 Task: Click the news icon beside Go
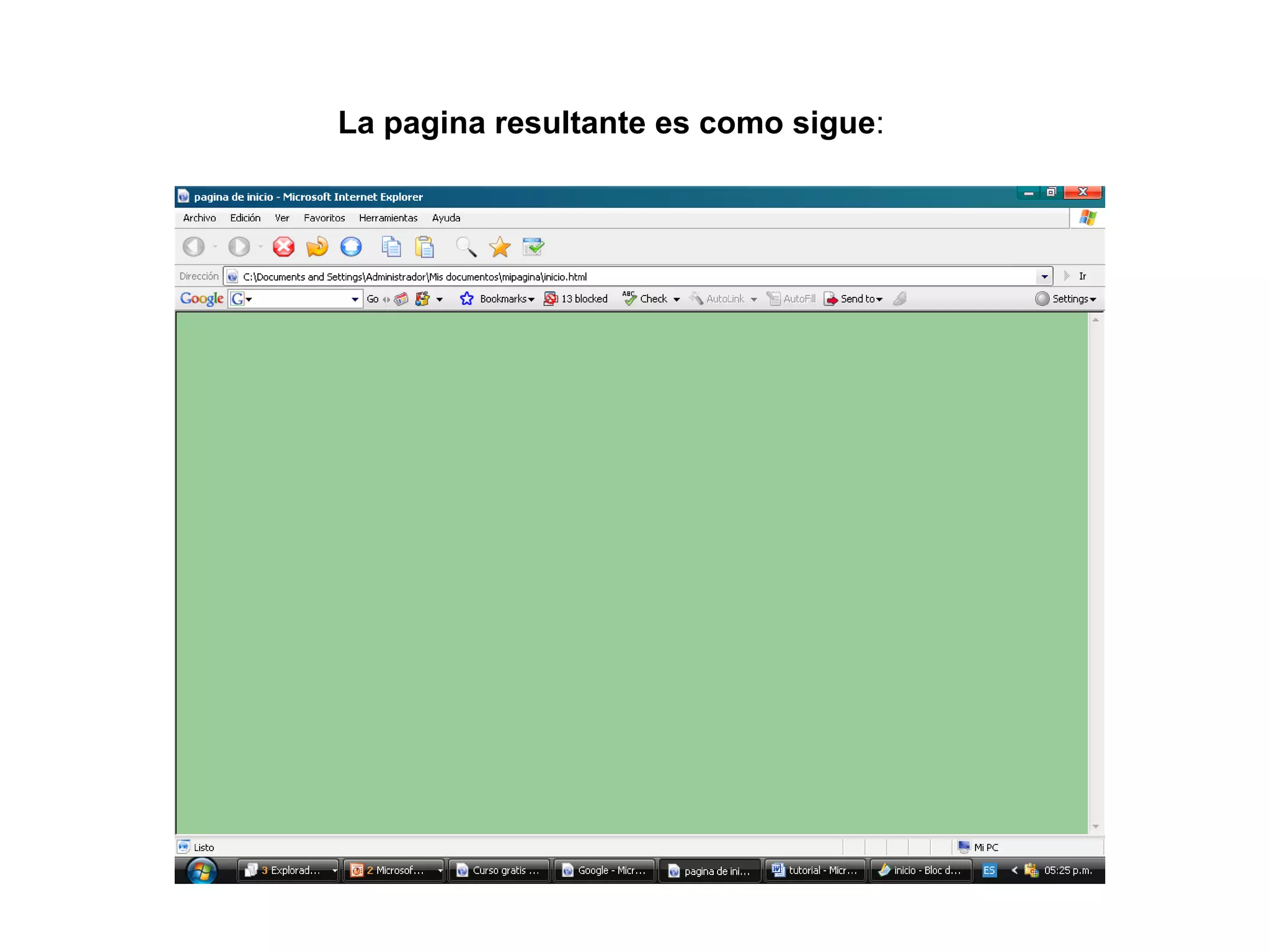401,299
